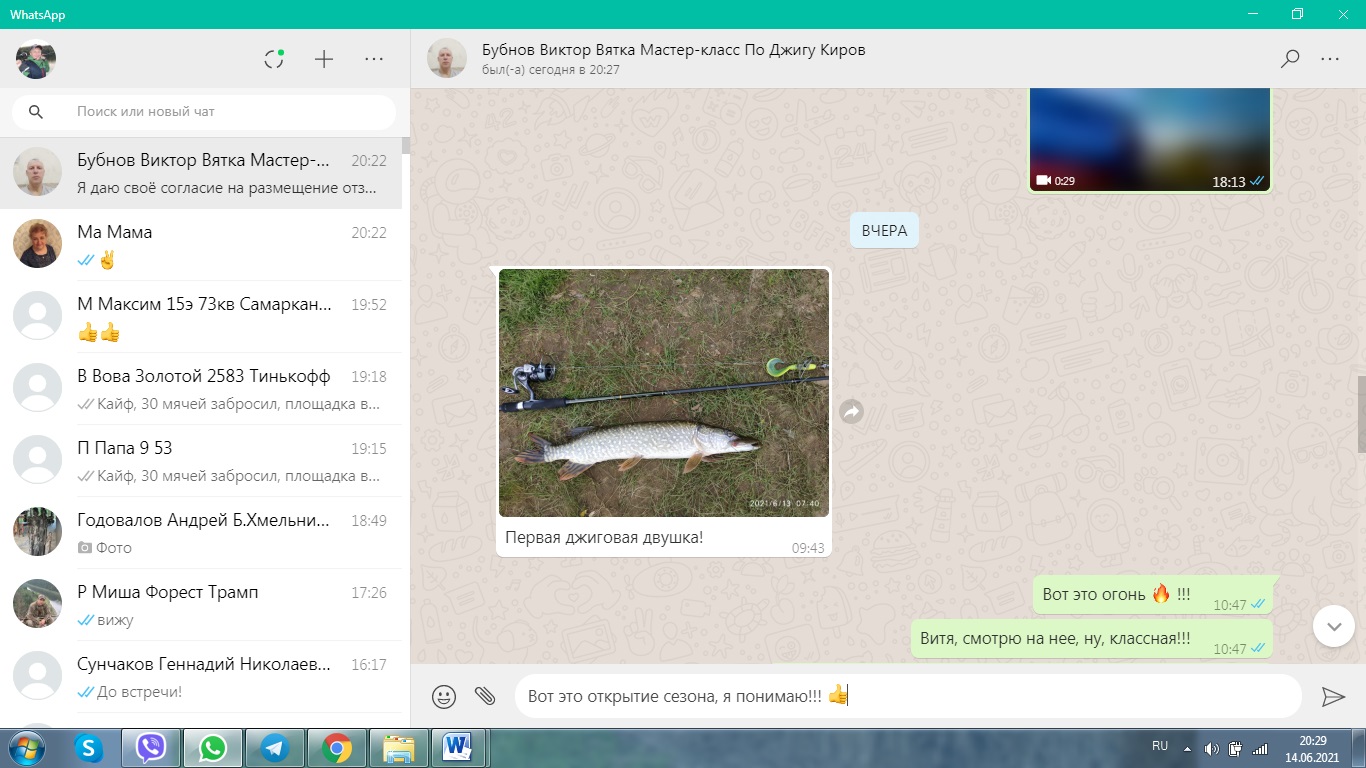This screenshot has height=768, width=1366.
Task: Click the chat scrollbar thumb
Action: click(1361, 415)
